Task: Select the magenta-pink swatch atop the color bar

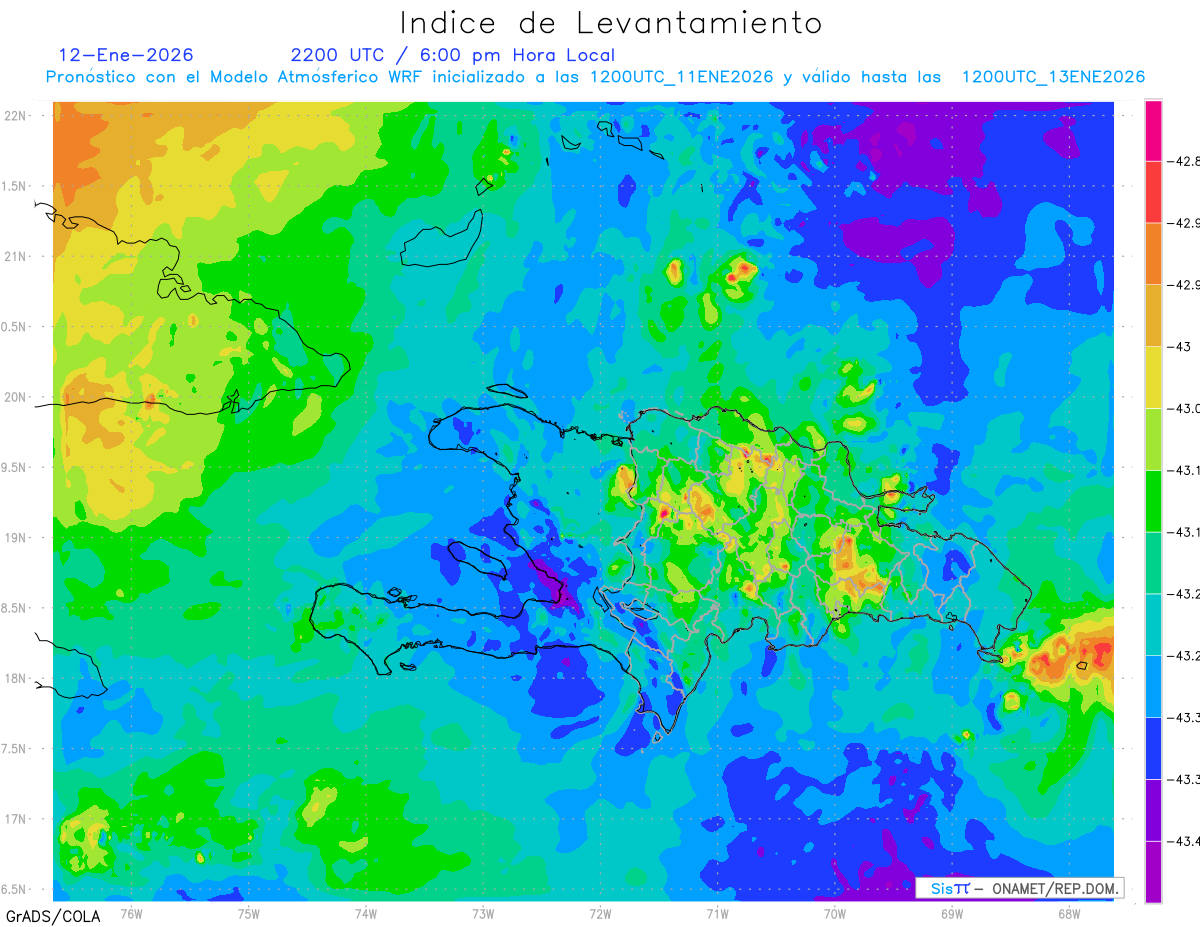Action: 1153,130
